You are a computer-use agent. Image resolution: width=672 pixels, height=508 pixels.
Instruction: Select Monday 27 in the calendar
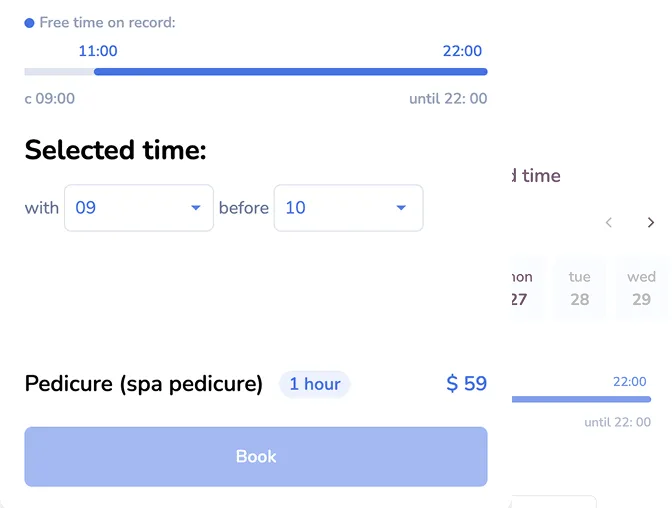(x=524, y=288)
